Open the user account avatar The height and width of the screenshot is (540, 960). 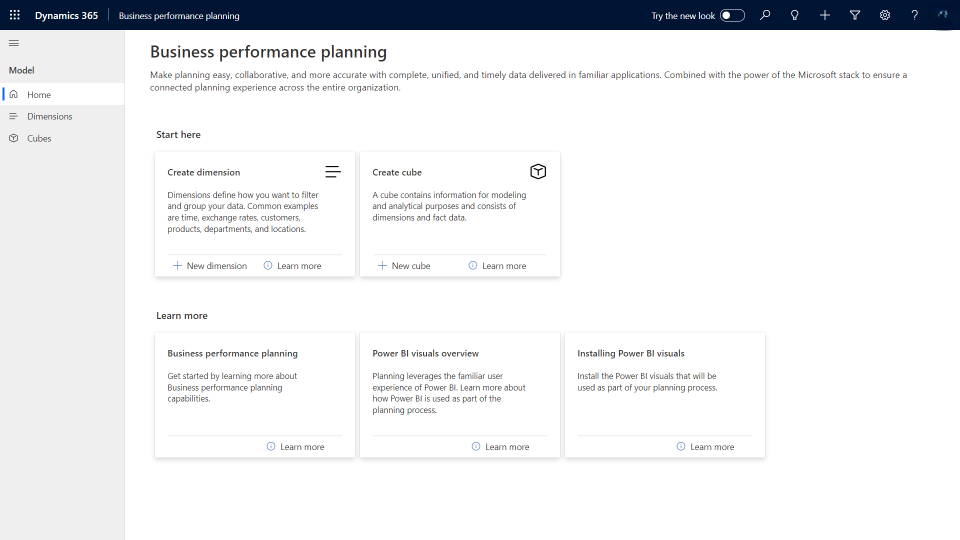(943, 15)
